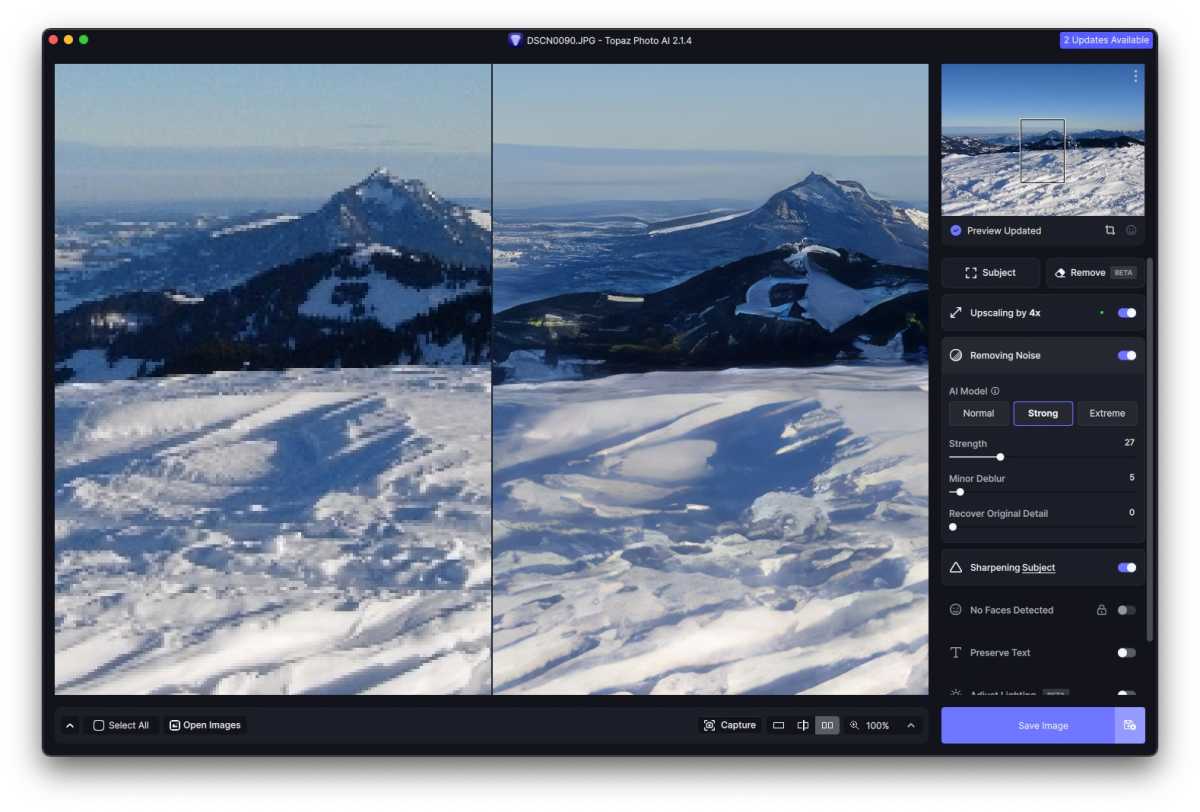Click the Recover Original Detail slider handle
Screen dimensions: 1200x812
click(953, 527)
